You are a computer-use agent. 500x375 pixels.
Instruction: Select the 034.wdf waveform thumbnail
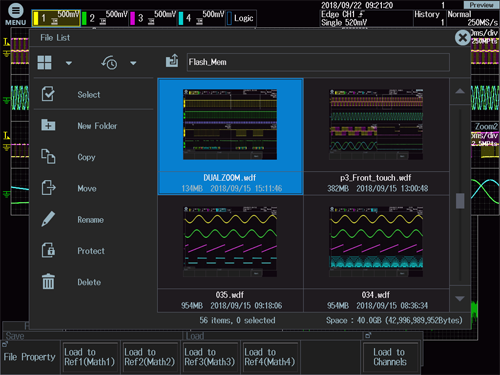pyautogui.click(x=376, y=241)
